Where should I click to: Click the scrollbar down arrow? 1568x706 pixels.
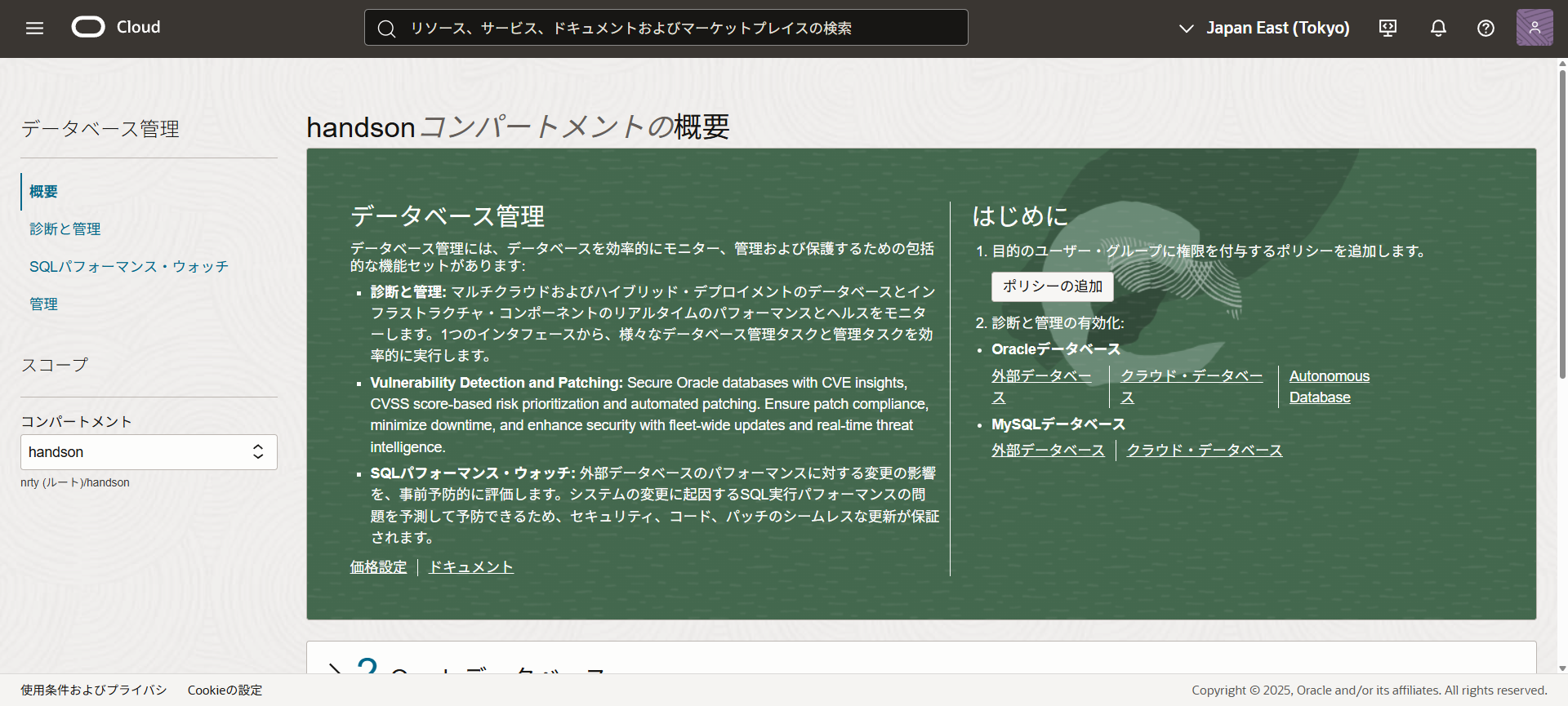1562,668
